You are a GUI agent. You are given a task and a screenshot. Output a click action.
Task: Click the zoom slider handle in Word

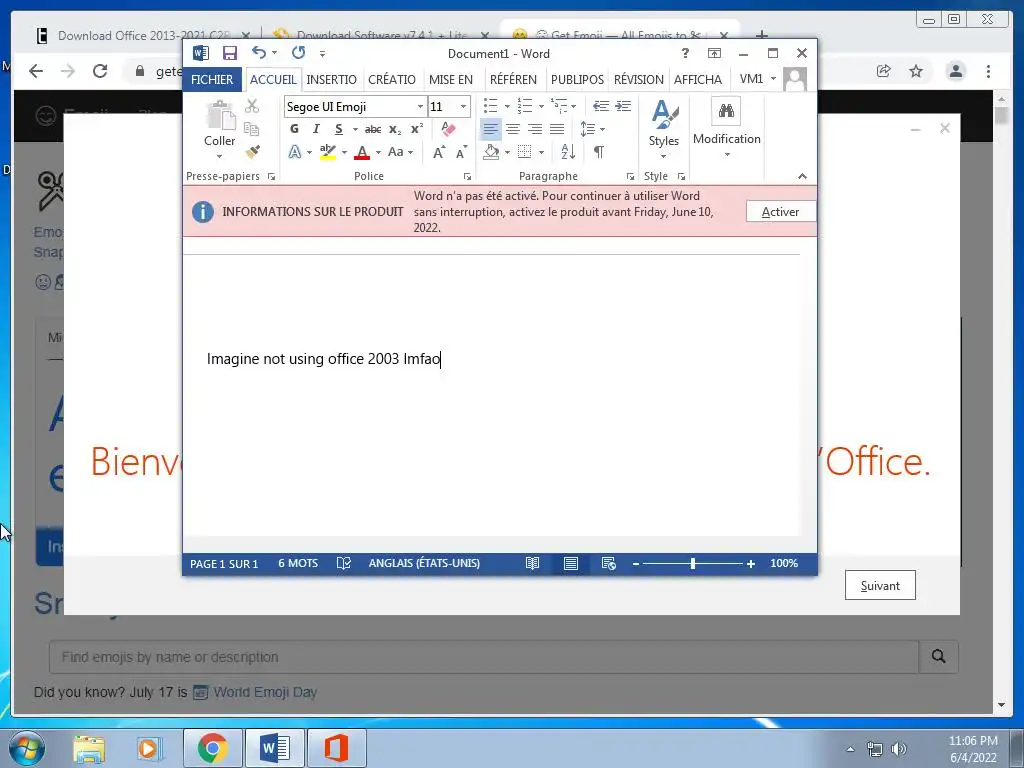[x=693, y=564]
